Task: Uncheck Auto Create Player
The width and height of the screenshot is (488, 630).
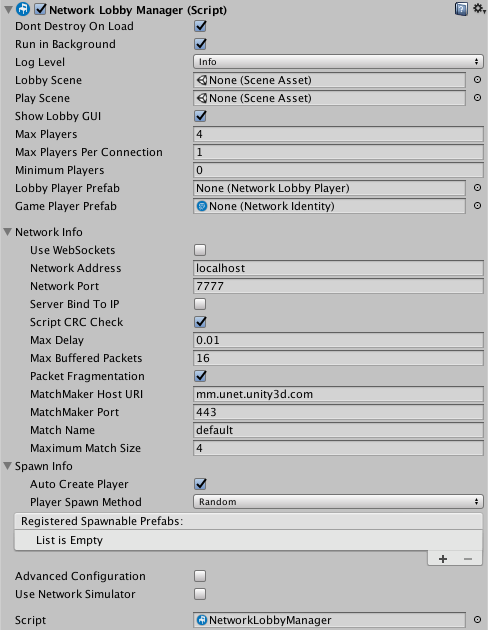Action: pos(200,484)
